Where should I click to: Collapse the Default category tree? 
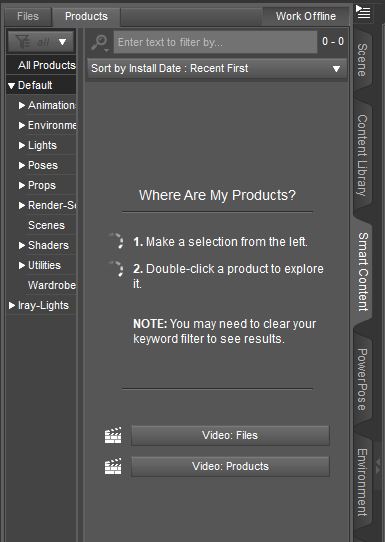click(x=11, y=85)
